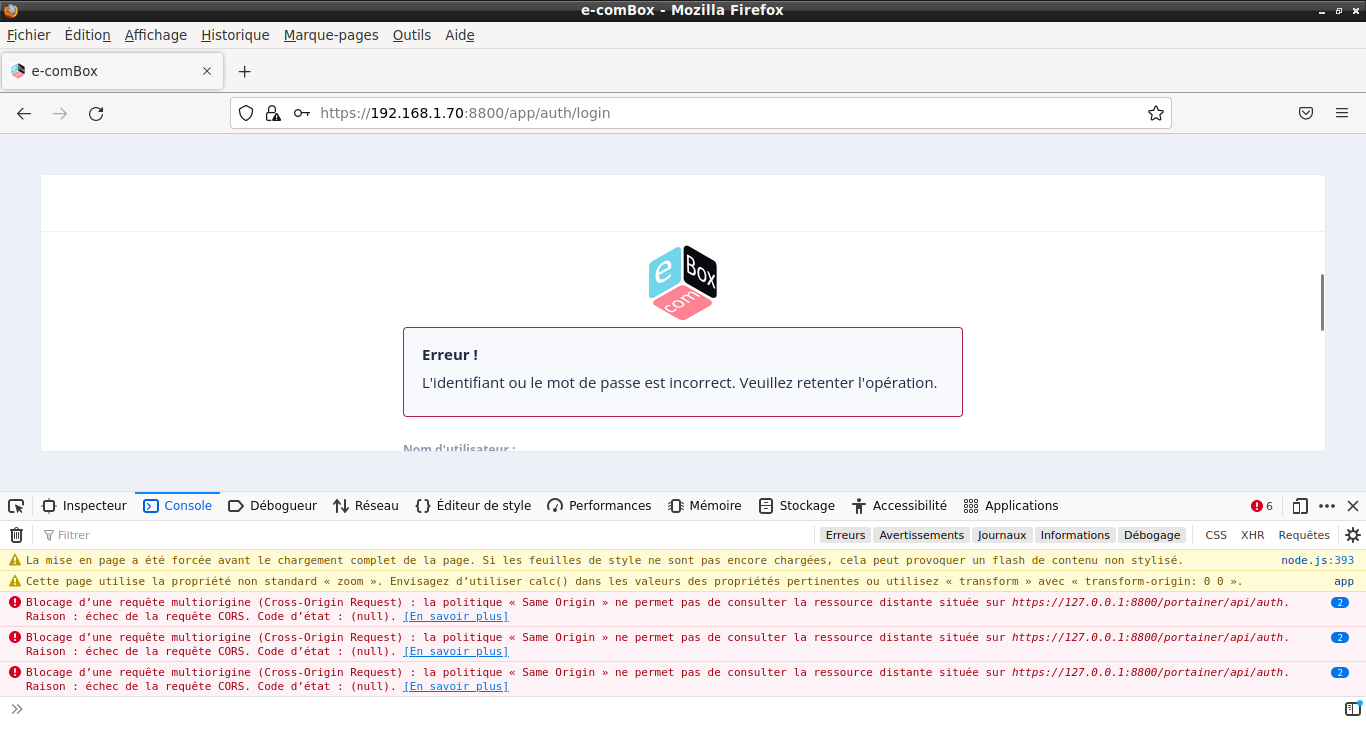
Task: Open the console settings gear
Action: coord(1353,535)
